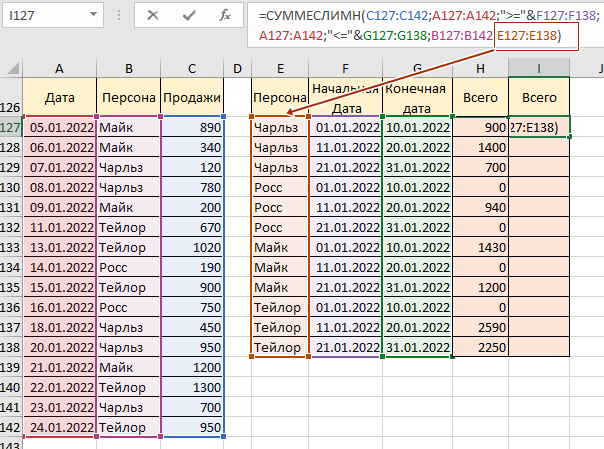This screenshot has height=449, width=604.
Task: Select cell with date 05.01.2022
Action: click(59, 127)
